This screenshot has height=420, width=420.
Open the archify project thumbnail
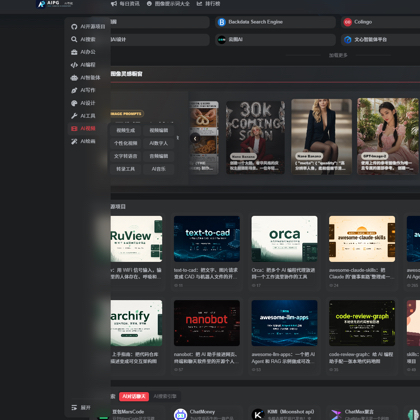click(x=136, y=323)
